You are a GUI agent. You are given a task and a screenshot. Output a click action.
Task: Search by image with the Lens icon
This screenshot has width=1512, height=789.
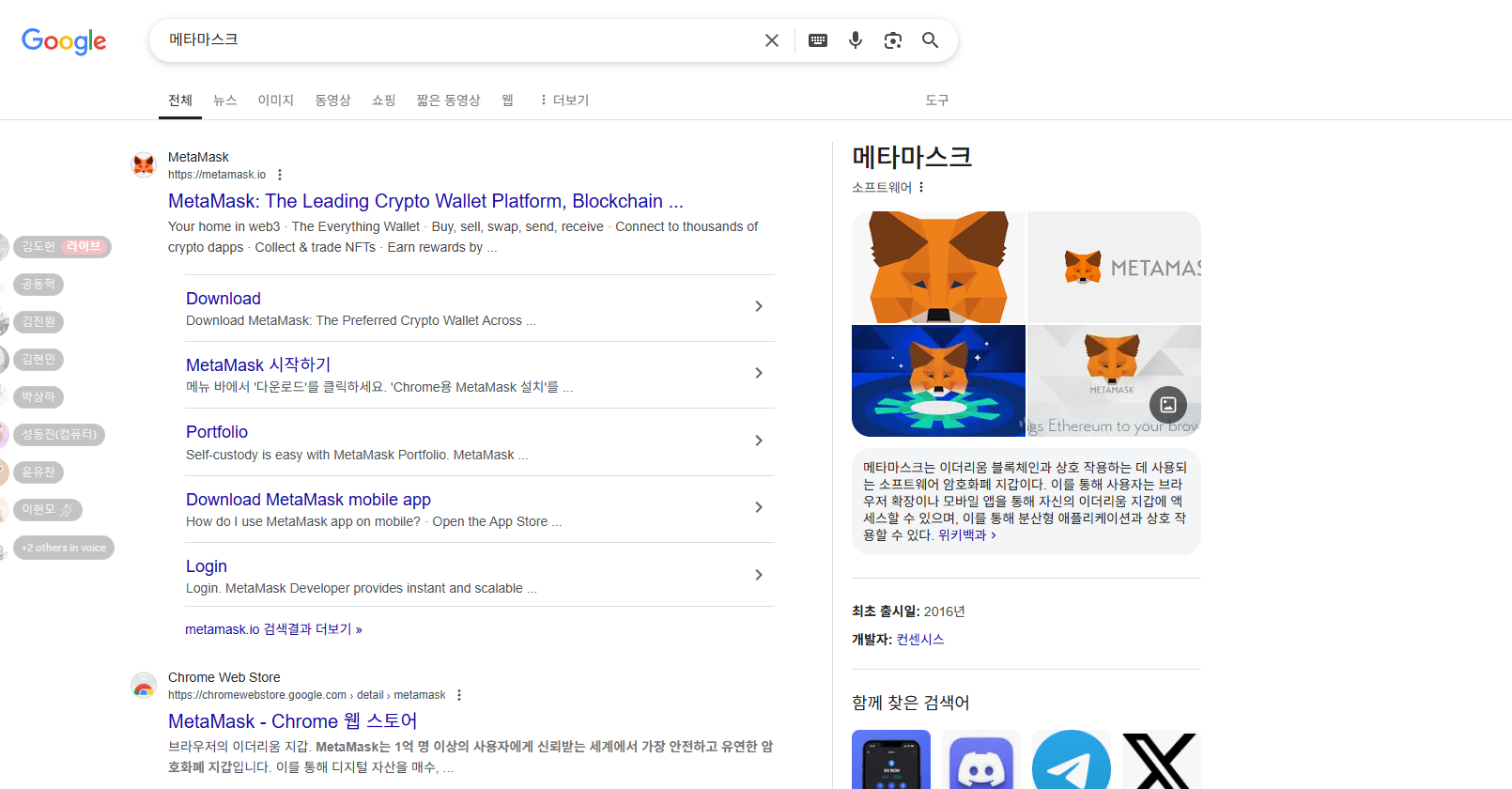click(x=893, y=40)
